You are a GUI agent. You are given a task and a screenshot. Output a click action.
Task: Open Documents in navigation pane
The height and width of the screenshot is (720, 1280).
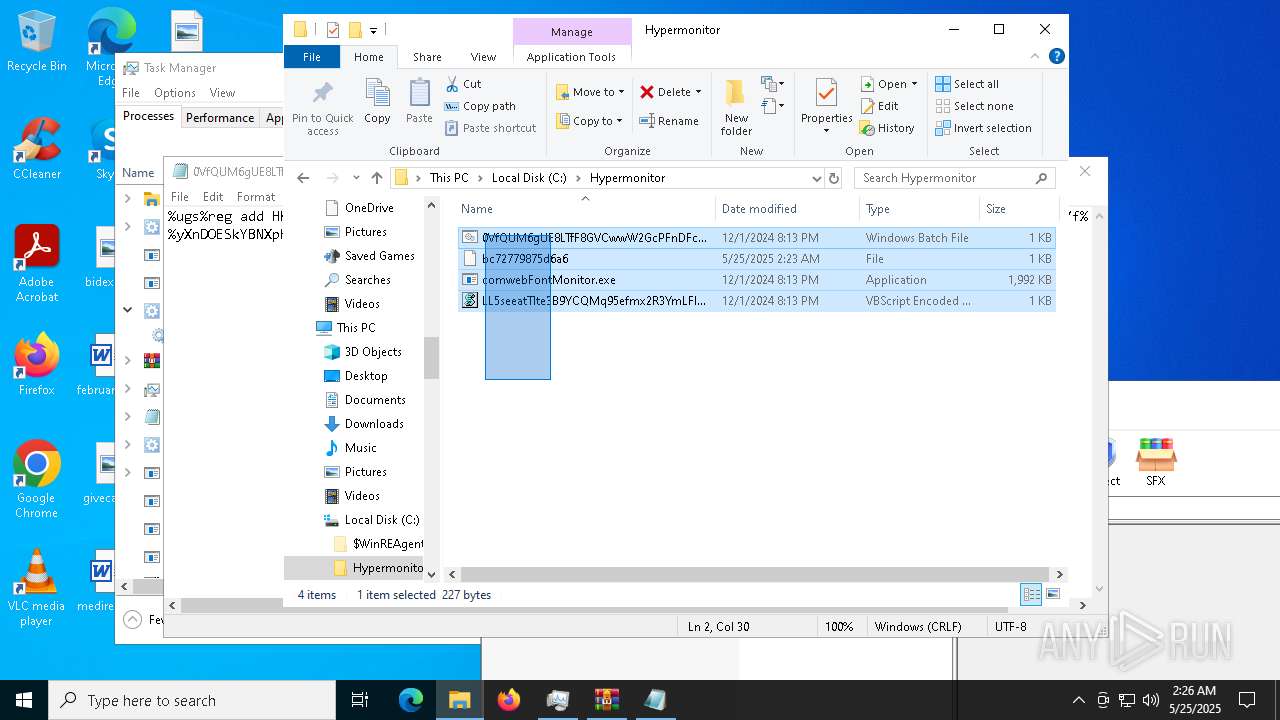(375, 400)
